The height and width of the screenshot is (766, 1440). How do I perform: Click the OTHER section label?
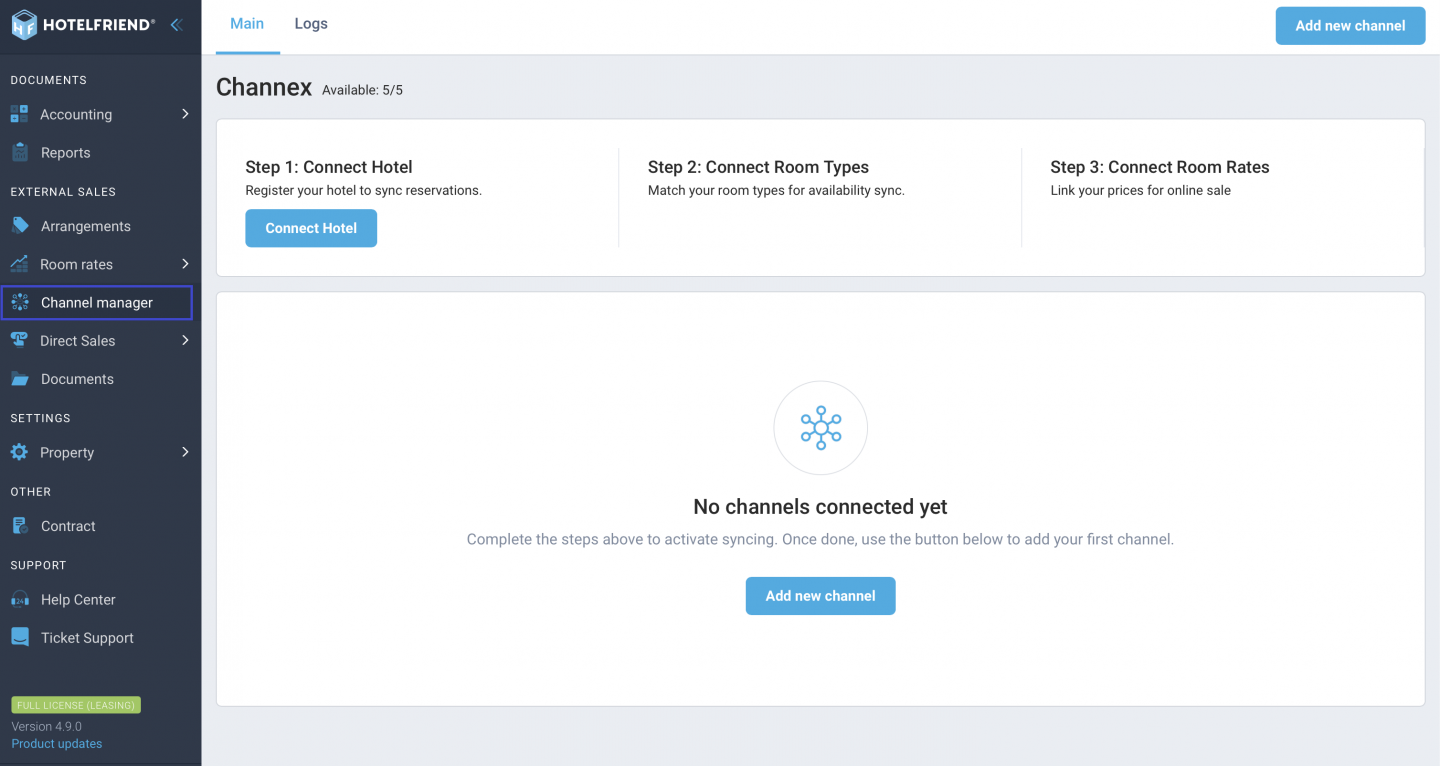(x=30, y=492)
